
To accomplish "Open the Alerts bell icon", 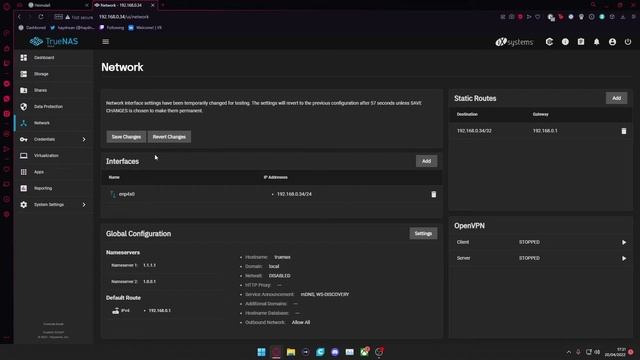I will 597,42.
